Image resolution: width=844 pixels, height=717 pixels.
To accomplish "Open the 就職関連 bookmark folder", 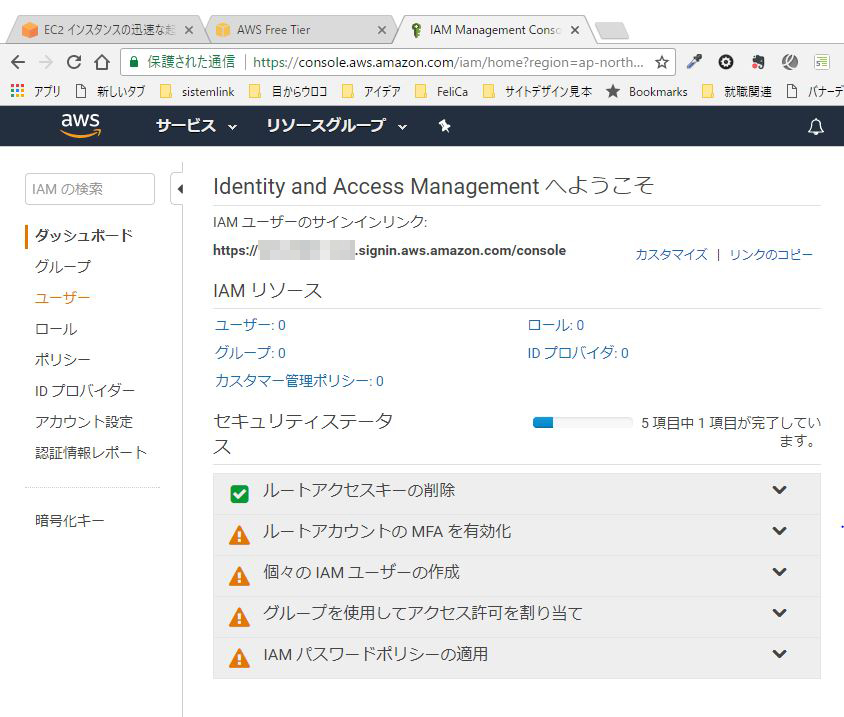I will tap(737, 92).
